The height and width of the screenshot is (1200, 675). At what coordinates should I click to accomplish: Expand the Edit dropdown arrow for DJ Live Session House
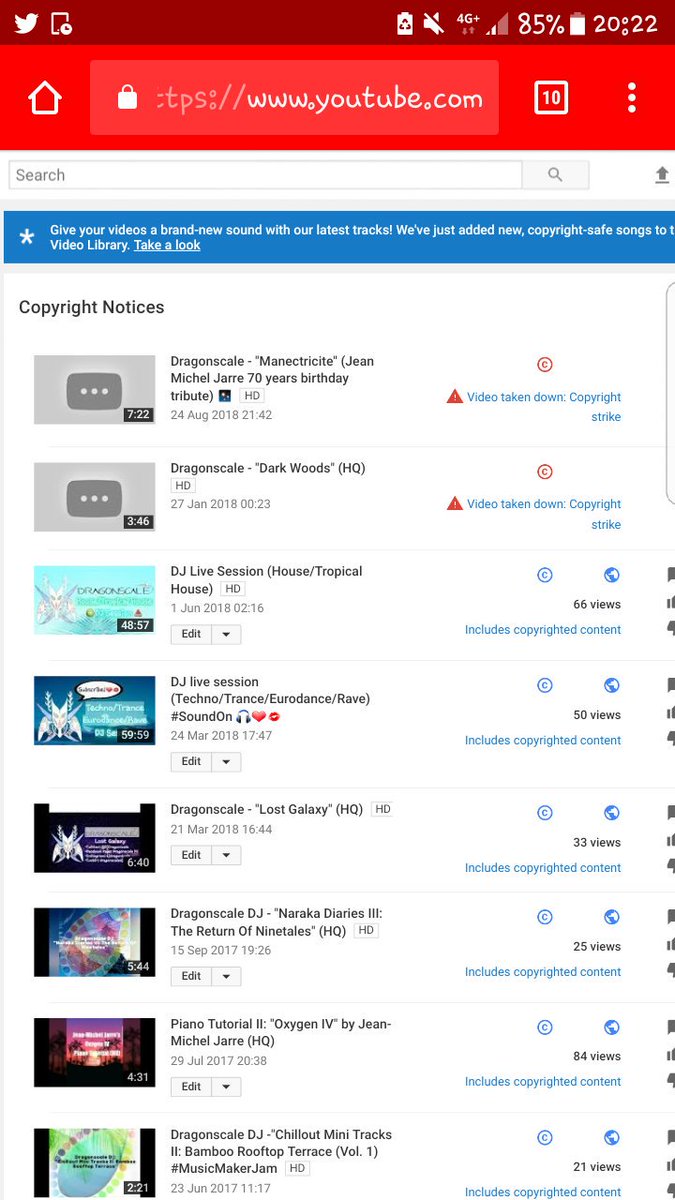coord(226,634)
